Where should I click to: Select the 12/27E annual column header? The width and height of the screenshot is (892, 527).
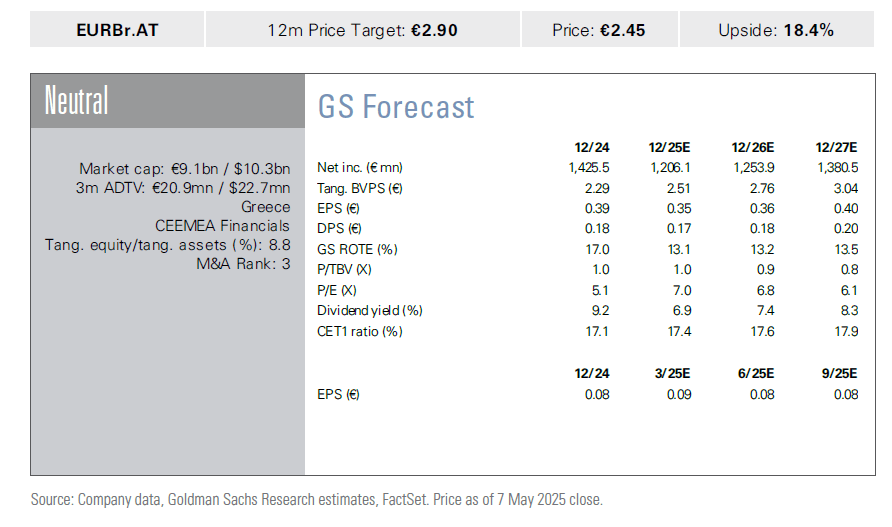[837, 148]
